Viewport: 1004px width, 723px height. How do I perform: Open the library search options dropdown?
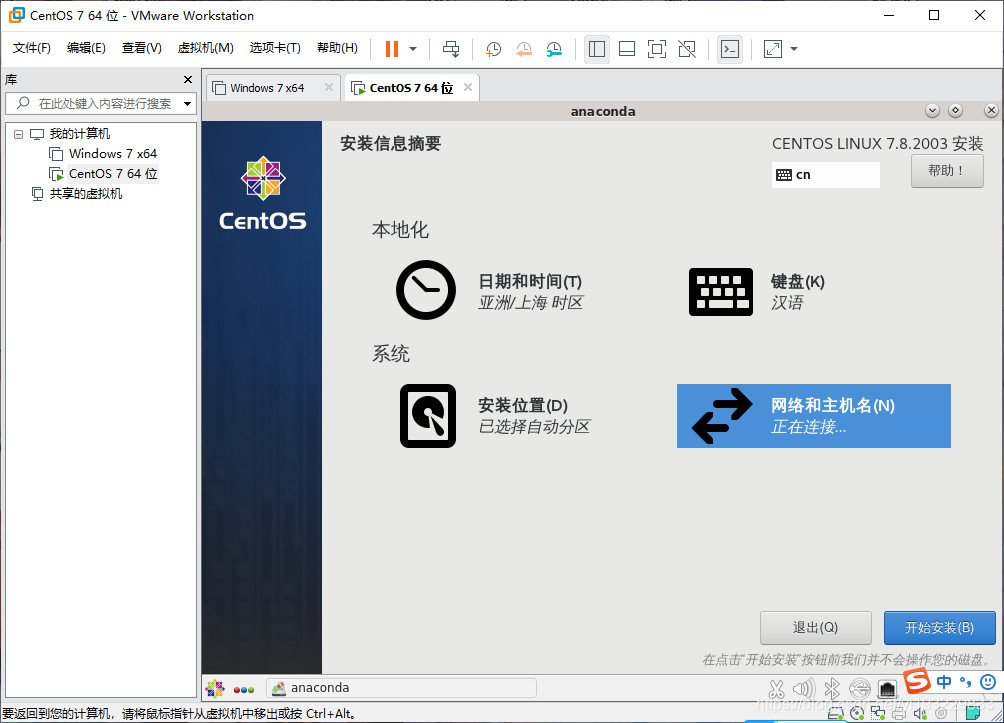click(x=186, y=102)
